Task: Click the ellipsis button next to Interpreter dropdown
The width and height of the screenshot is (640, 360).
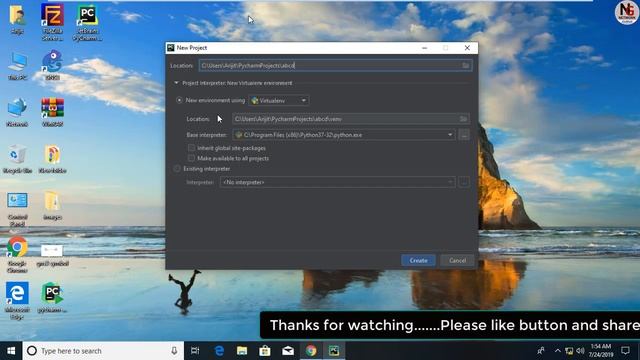Action: point(464,182)
